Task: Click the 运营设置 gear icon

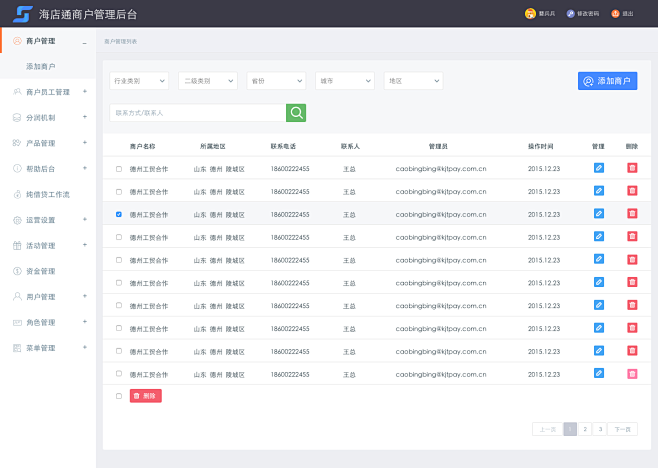Action: coord(17,220)
